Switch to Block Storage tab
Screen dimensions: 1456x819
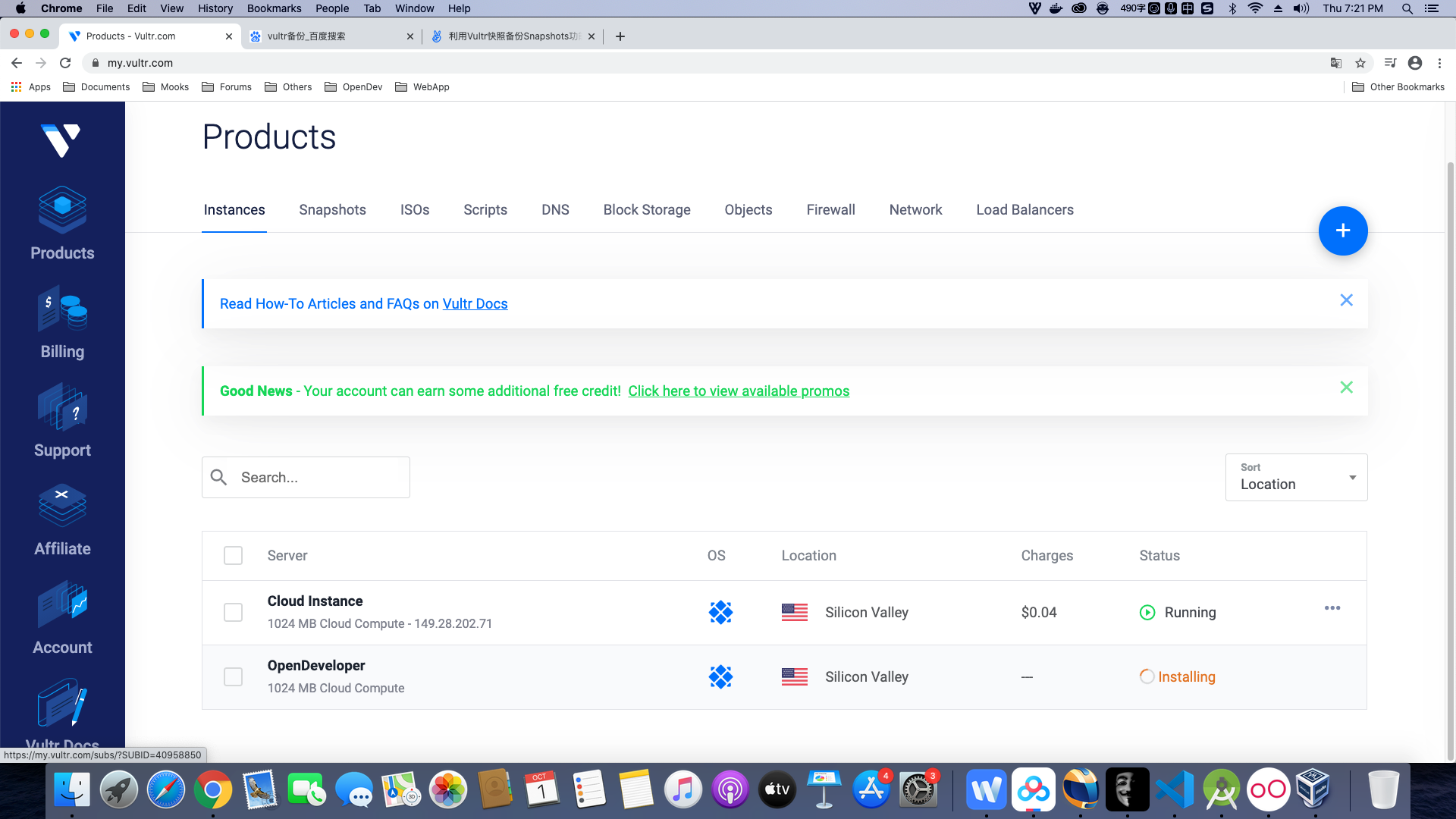pos(647,210)
